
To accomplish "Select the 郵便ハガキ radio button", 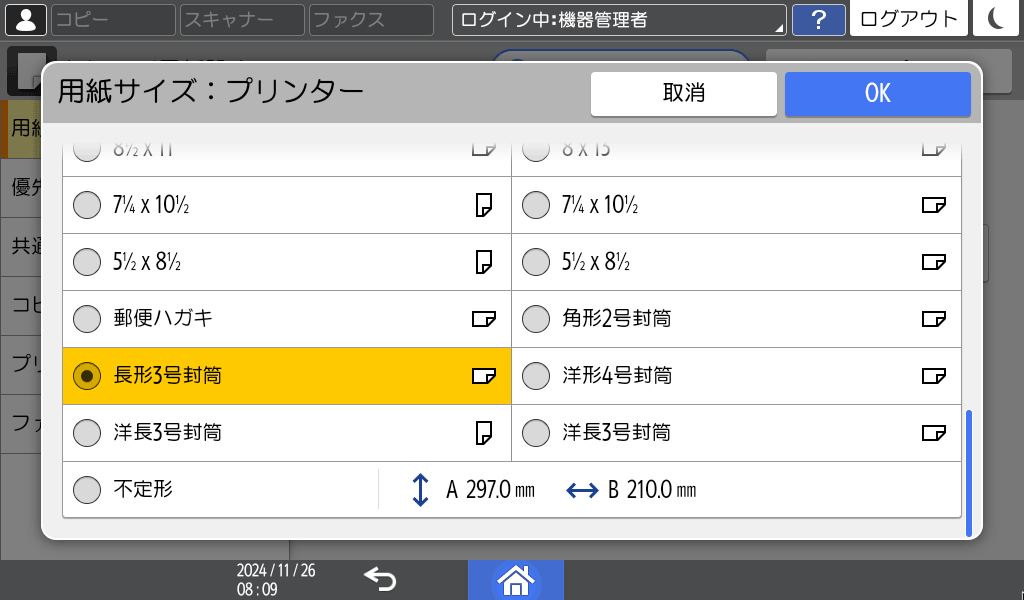I will click(86, 319).
